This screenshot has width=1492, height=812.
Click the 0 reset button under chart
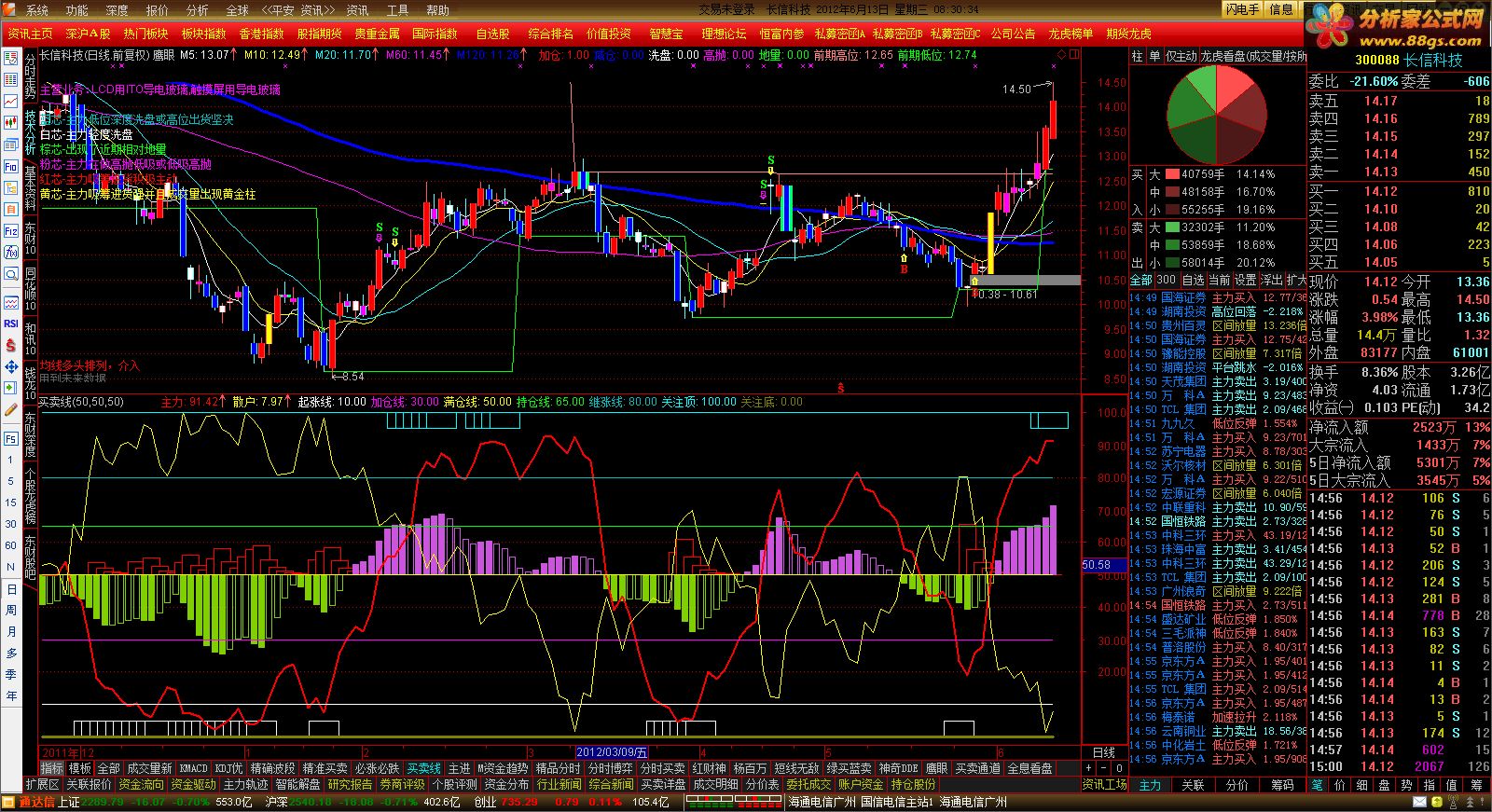(1119, 768)
